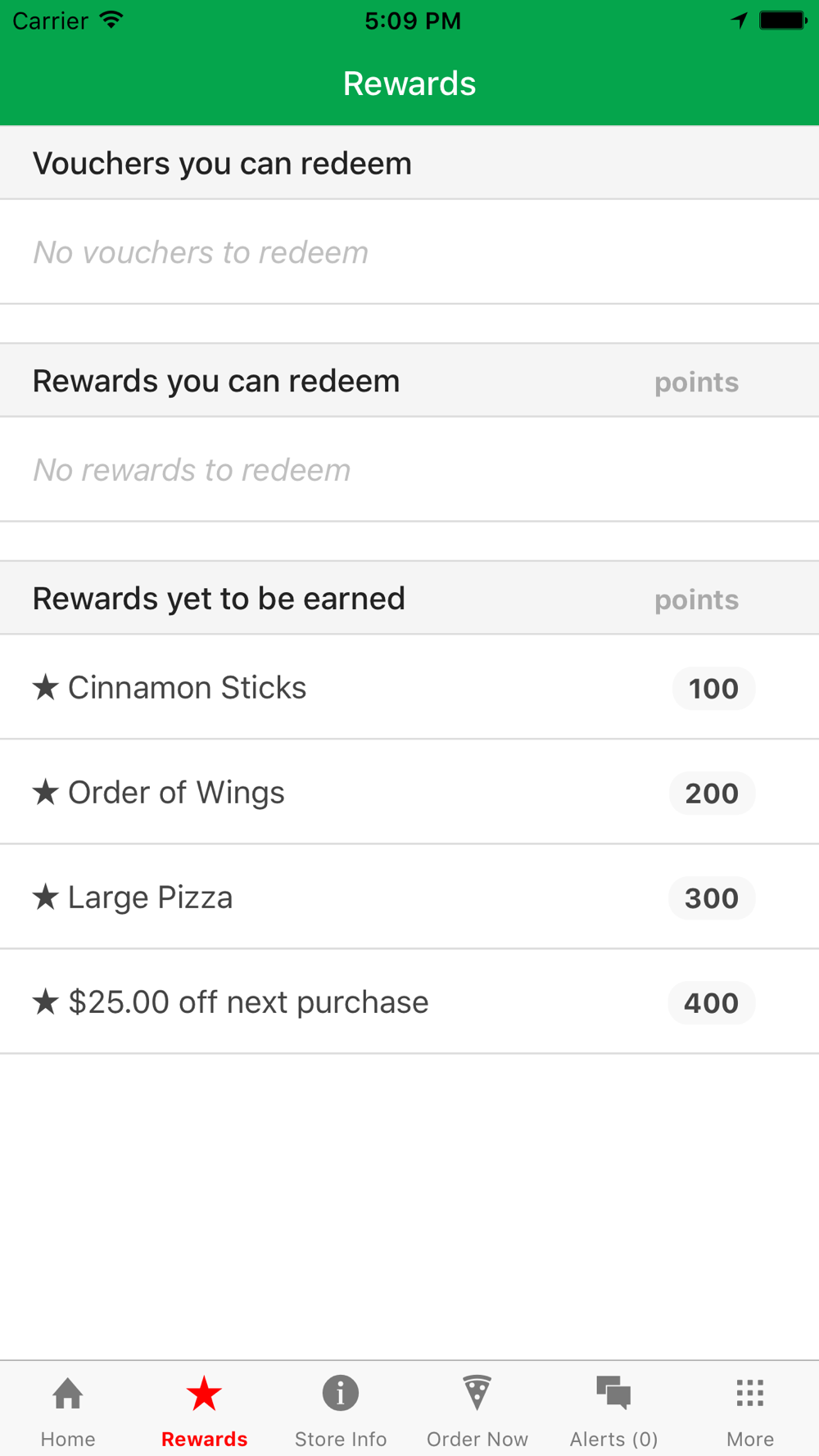Image resolution: width=819 pixels, height=1456 pixels.
Task: Tap the Order Now pizza slice icon
Action: [x=477, y=1393]
